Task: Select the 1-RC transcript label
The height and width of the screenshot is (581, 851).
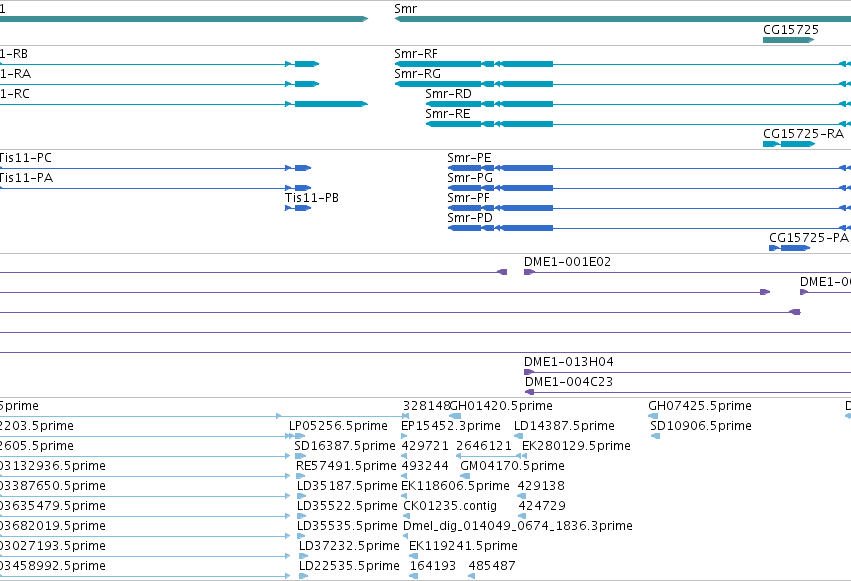Action: click(15, 94)
